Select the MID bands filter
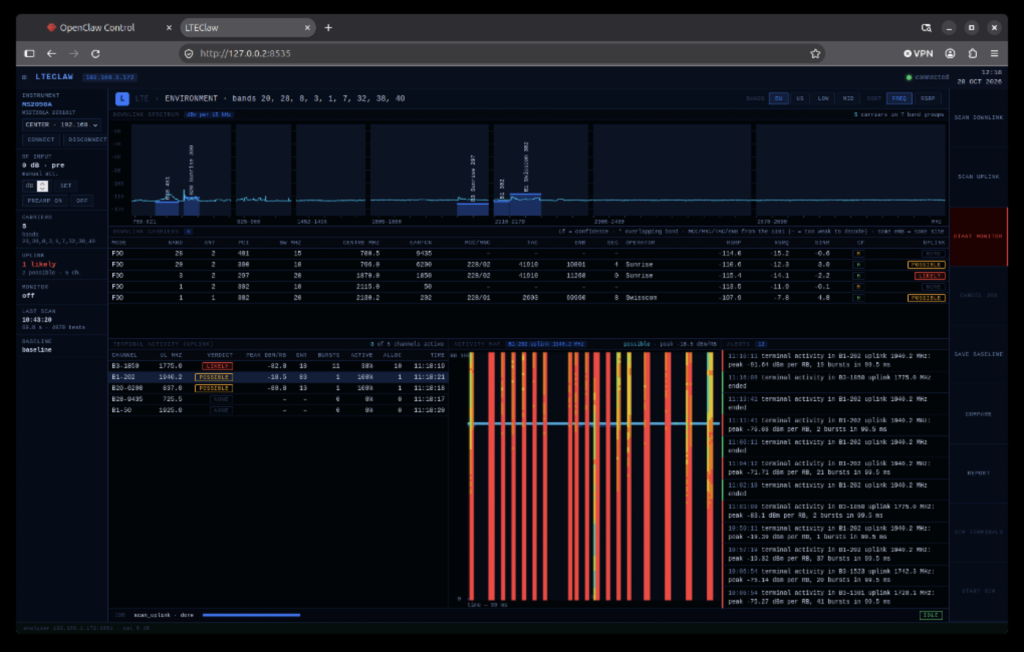1024x652 pixels. pyautogui.click(x=848, y=99)
